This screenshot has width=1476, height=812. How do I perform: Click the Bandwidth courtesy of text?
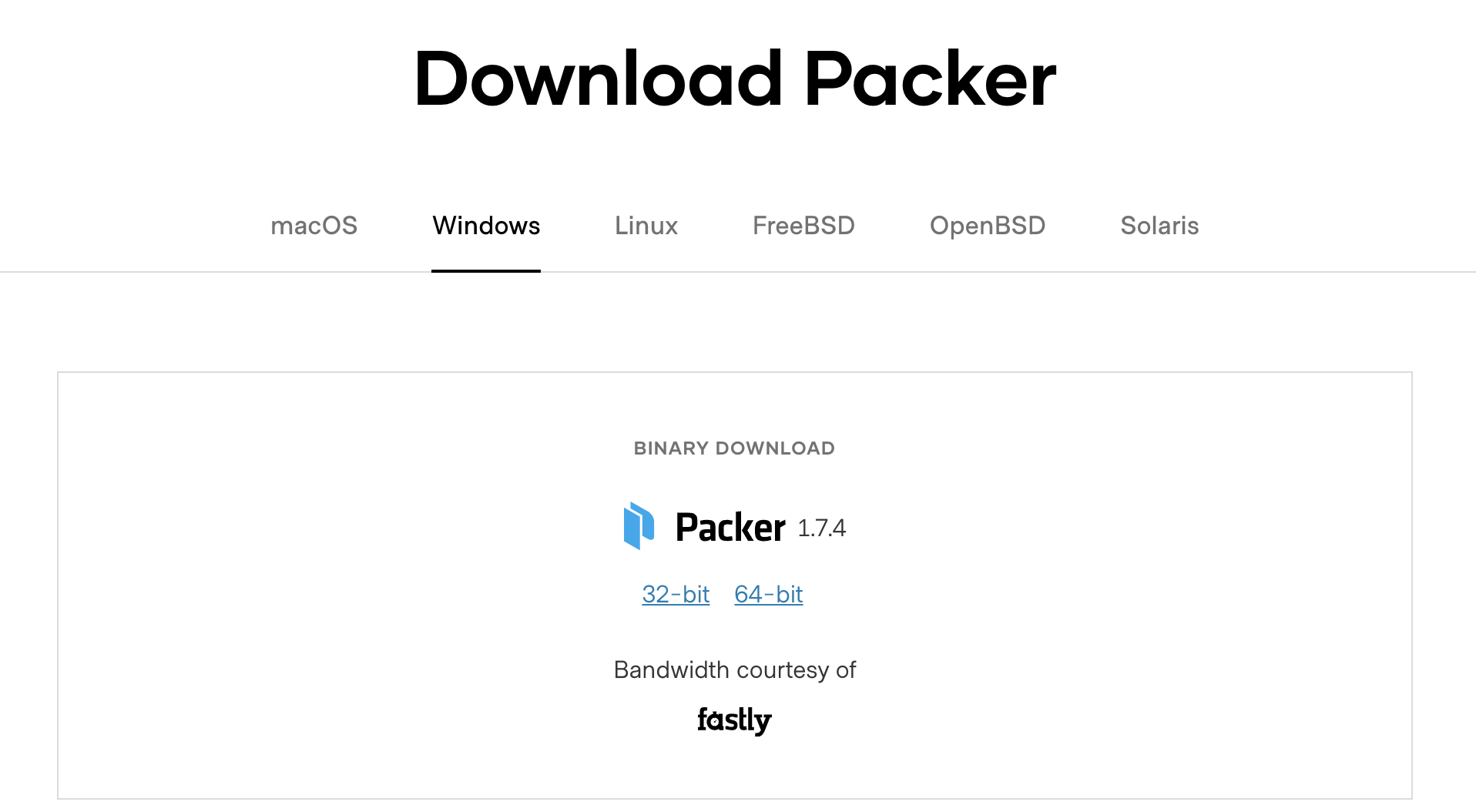tap(735, 670)
